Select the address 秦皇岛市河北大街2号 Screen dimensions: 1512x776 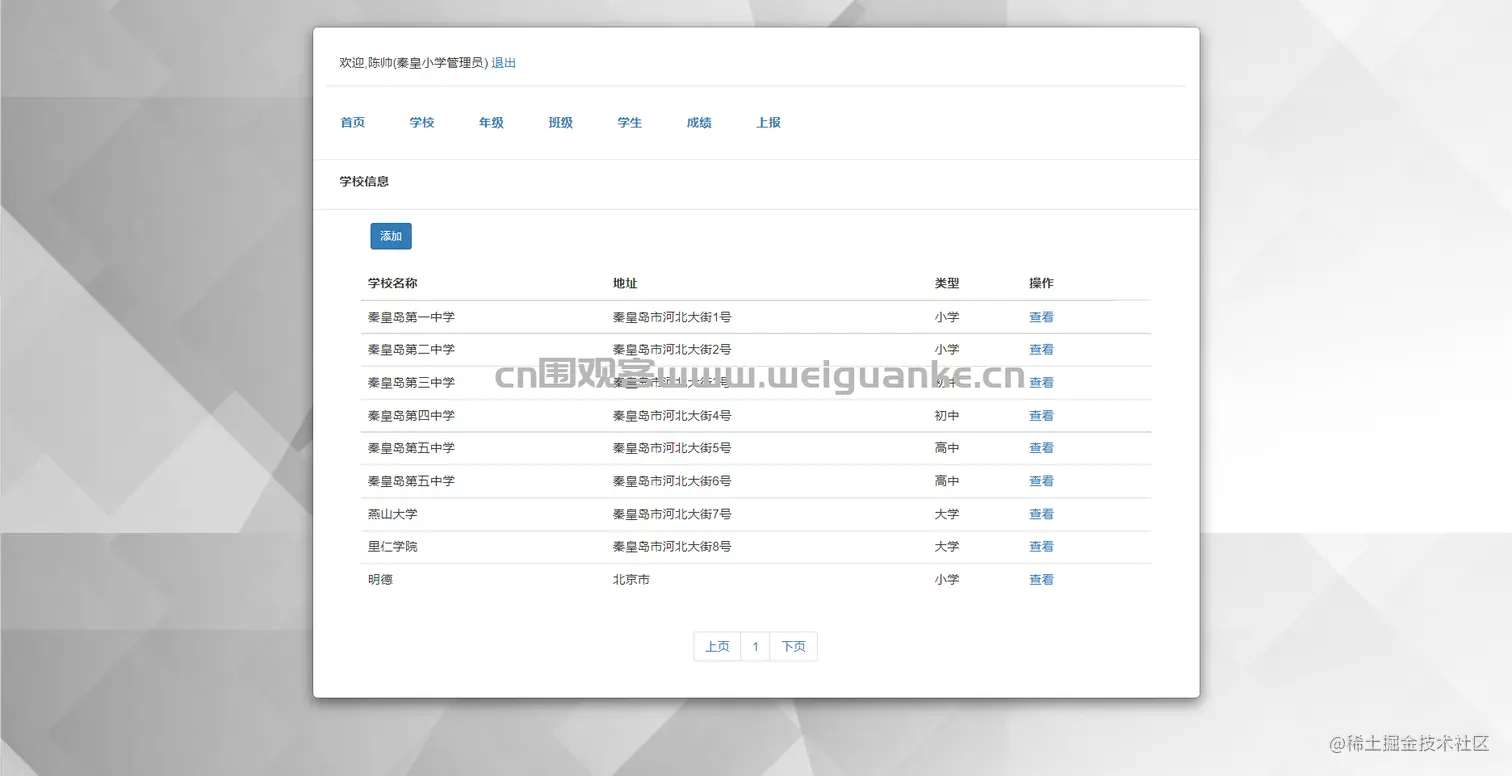coord(672,350)
